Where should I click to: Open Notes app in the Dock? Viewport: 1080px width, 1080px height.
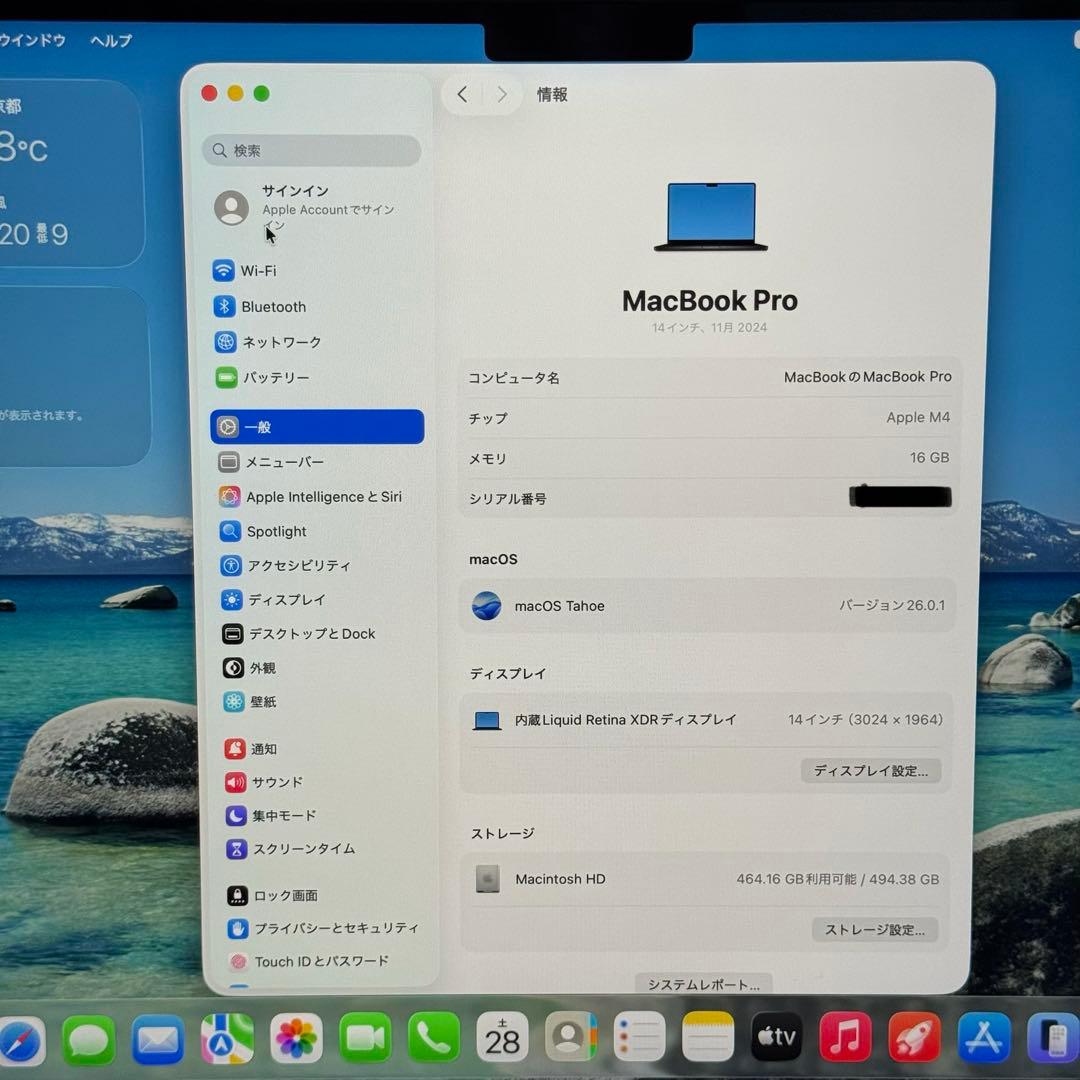point(708,1037)
